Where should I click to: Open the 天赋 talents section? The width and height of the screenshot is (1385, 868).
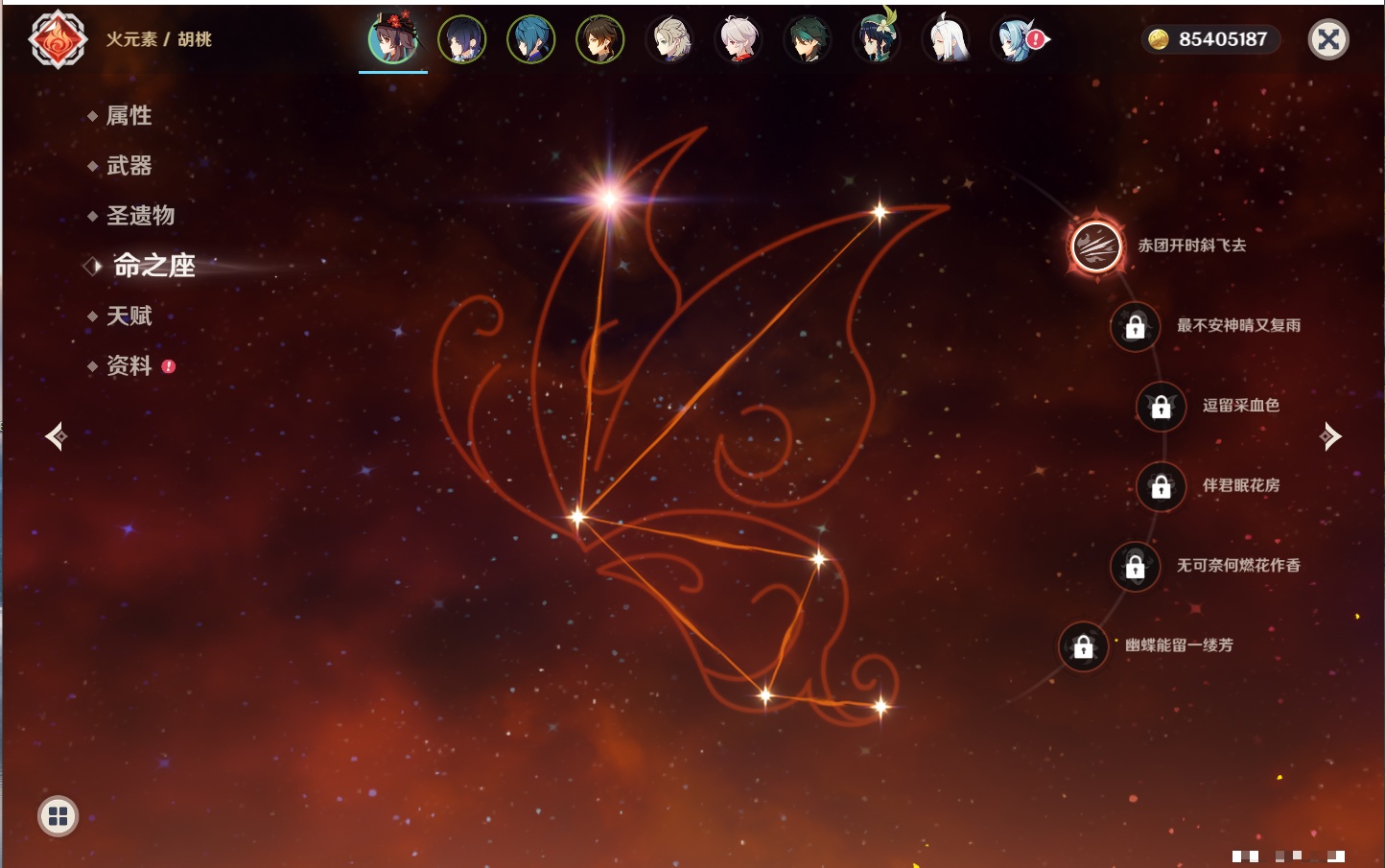coord(129,316)
